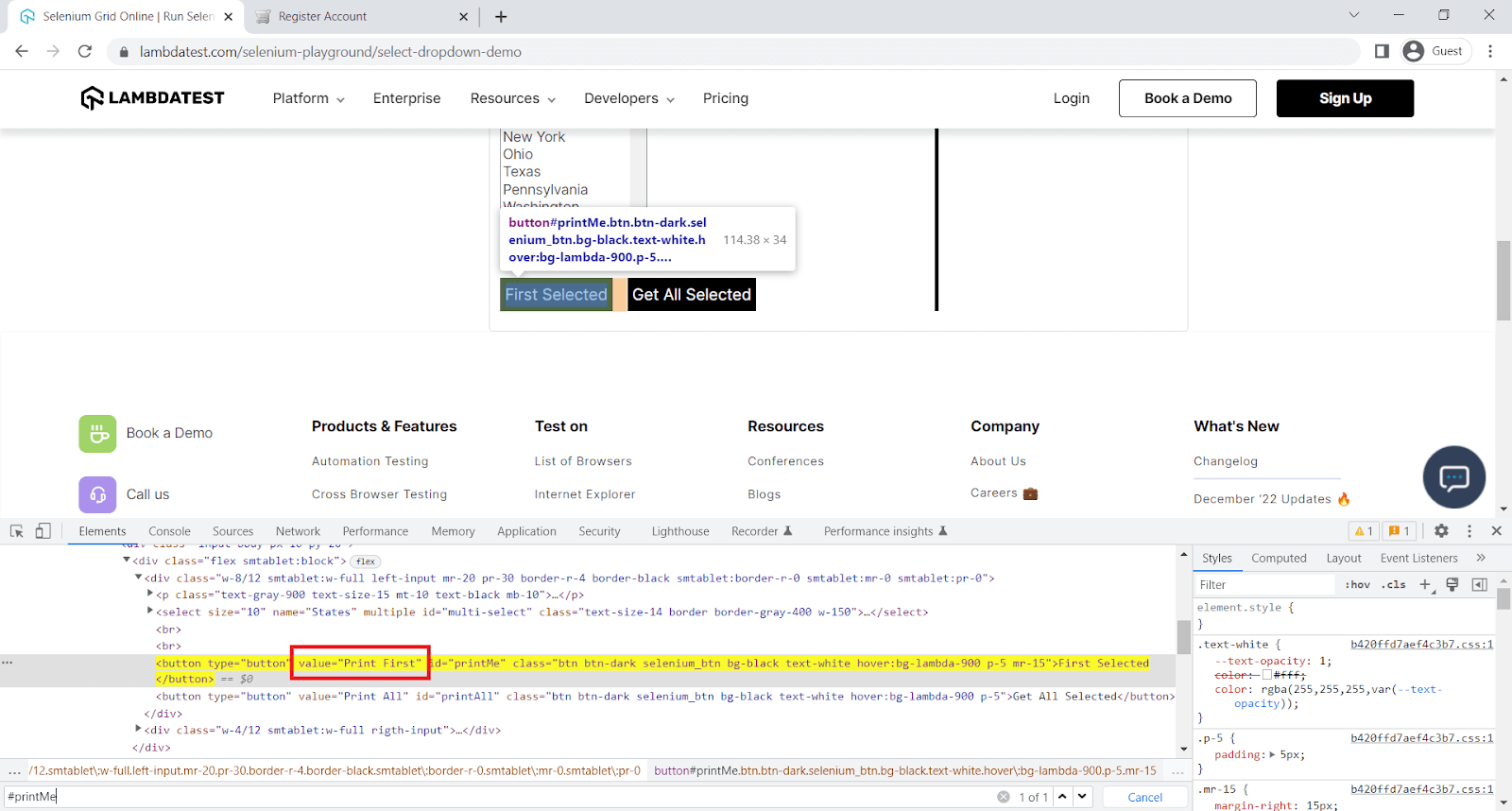Toggle the flex layout badge
The image size is (1512, 811).
tap(366, 561)
